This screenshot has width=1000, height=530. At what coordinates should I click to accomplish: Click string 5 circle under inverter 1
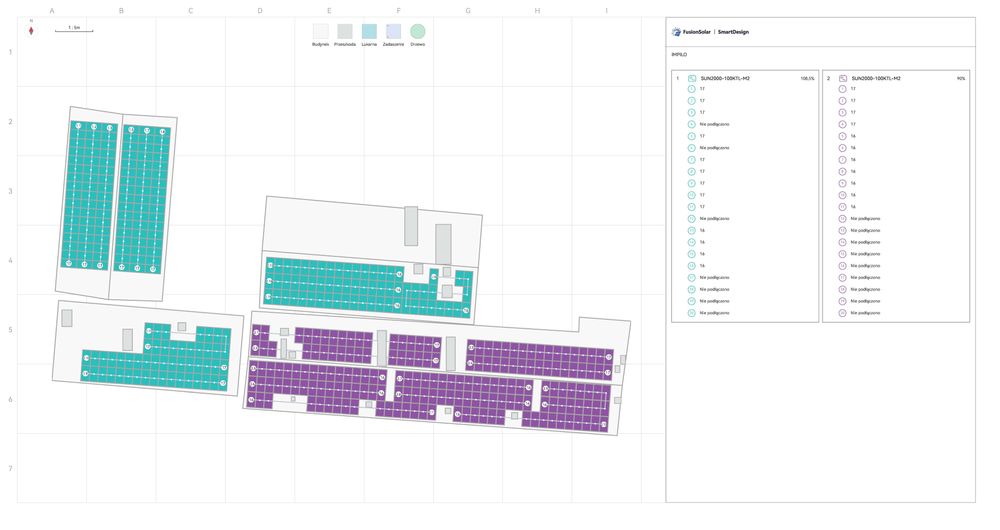691,136
